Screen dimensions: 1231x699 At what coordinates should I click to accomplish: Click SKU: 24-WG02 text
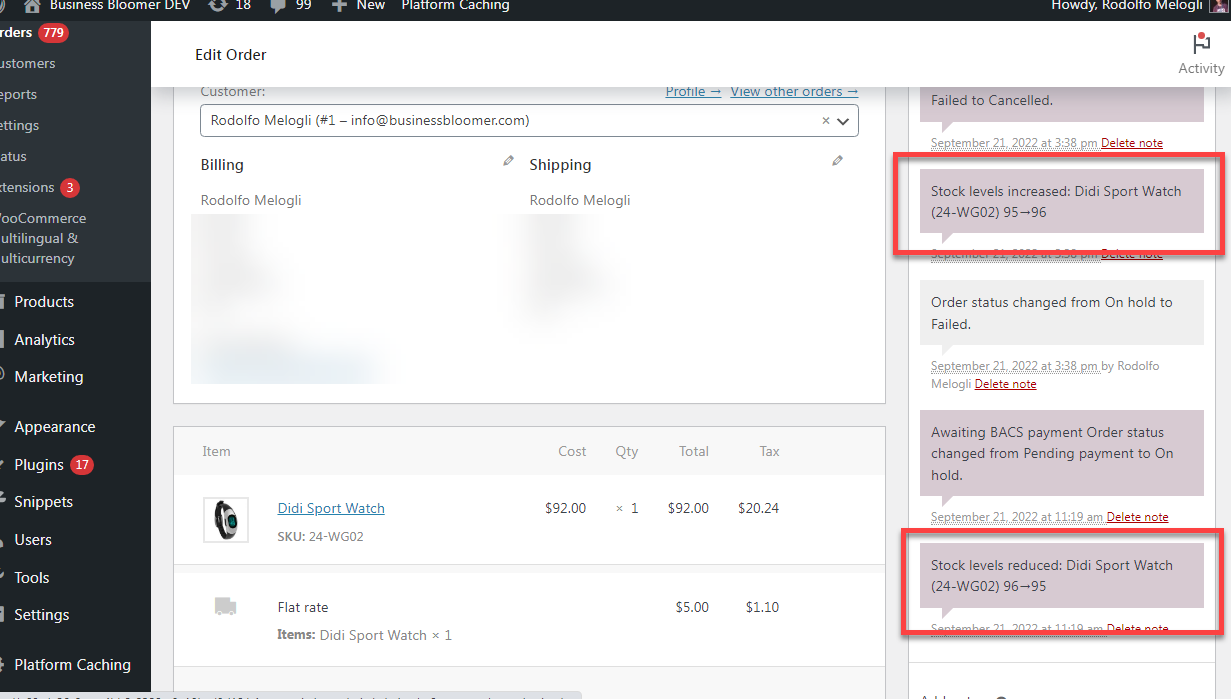click(x=320, y=537)
